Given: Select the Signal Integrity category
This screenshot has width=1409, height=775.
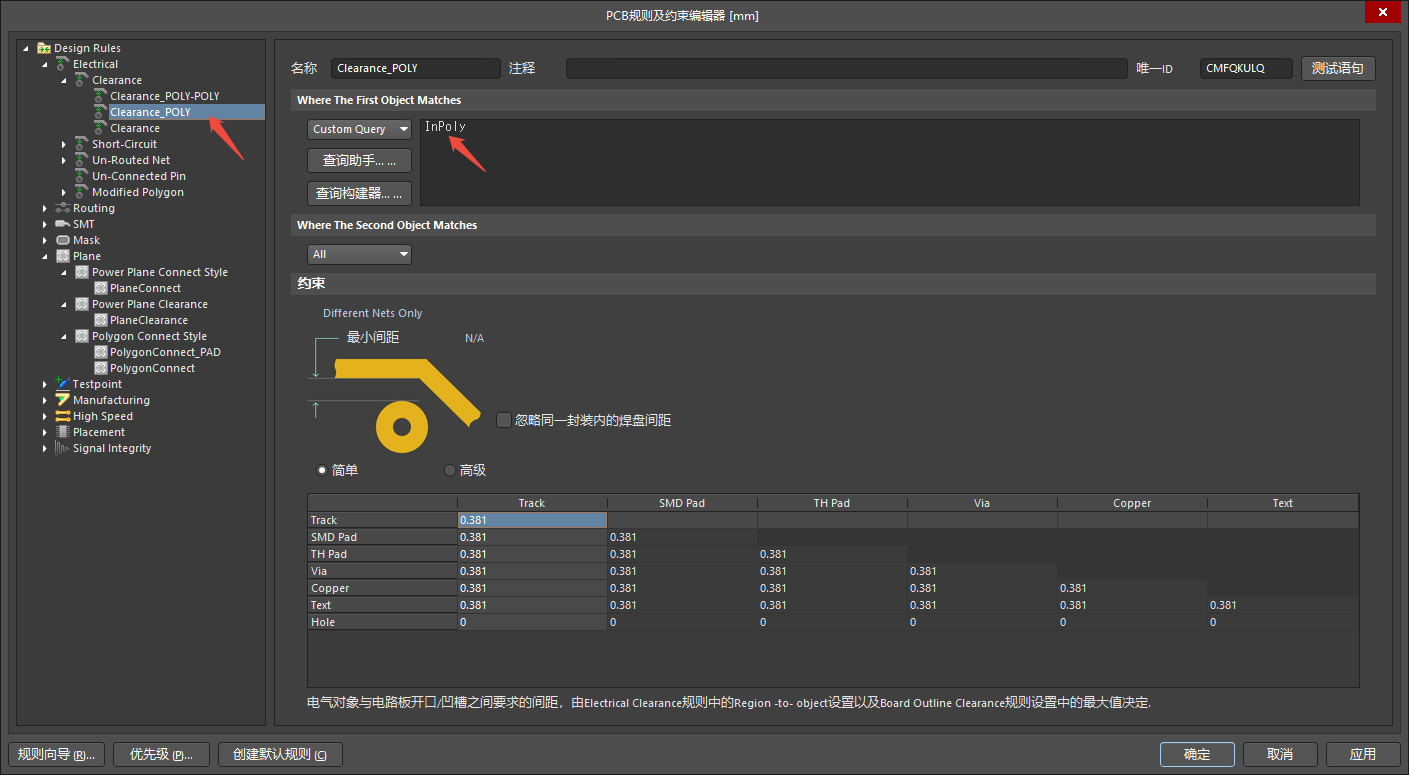Looking at the screenshot, I should (x=112, y=448).
